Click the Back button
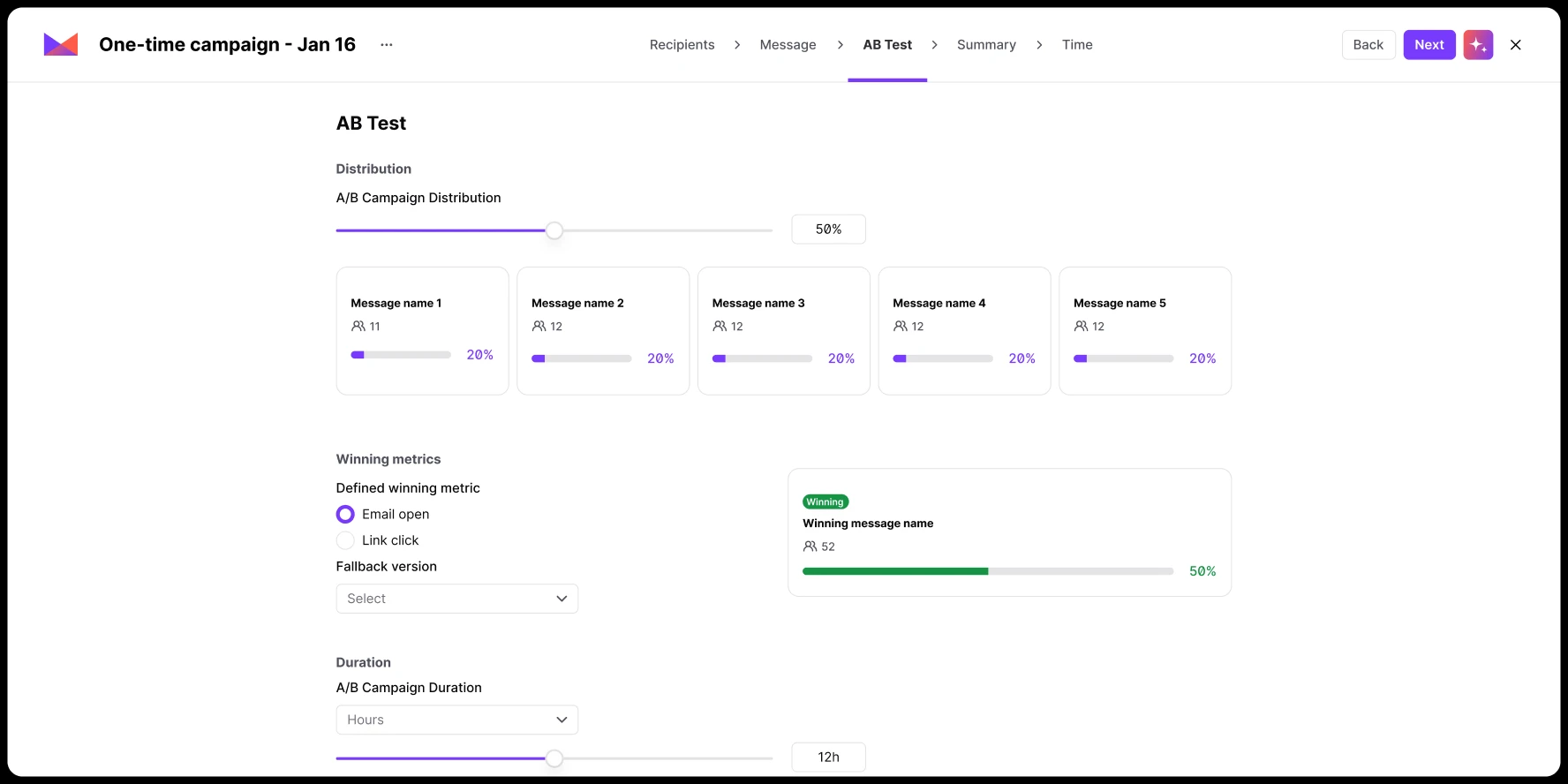Image resolution: width=1568 pixels, height=784 pixels. coord(1368,45)
